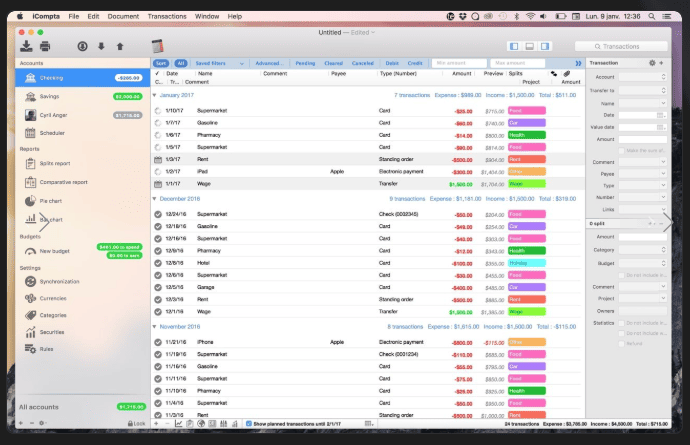Open the calculator icon in toolbar
The width and height of the screenshot is (690, 445).
(158, 46)
